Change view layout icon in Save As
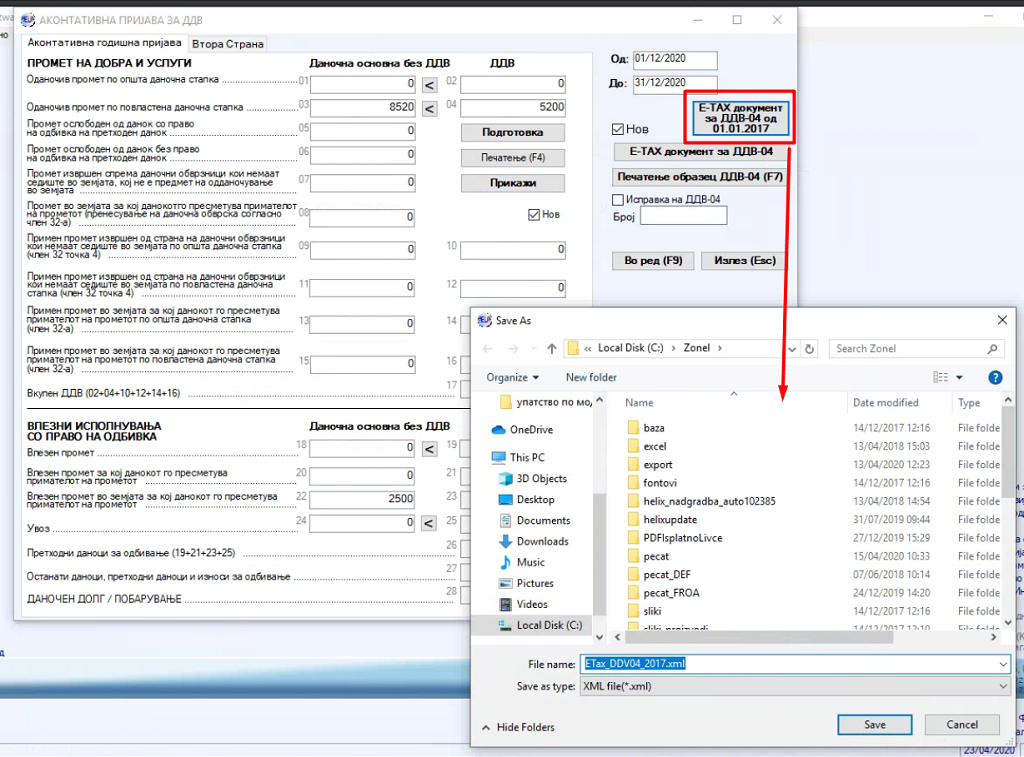The image size is (1024, 757). [x=940, y=378]
